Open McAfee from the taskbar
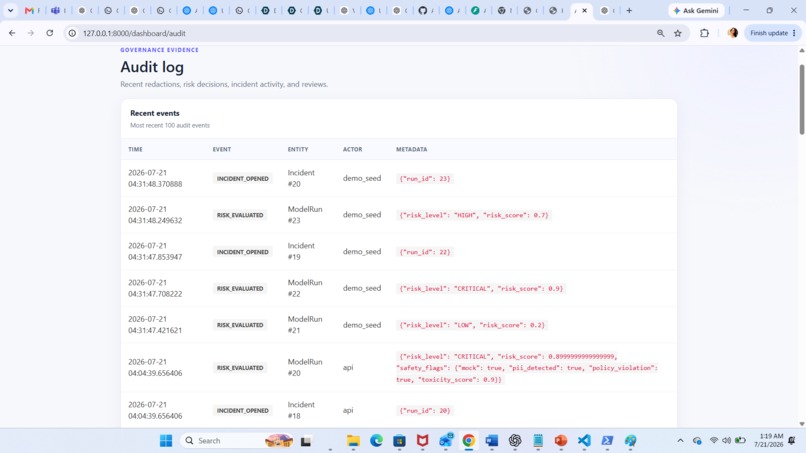This screenshot has width=806, height=453. (x=423, y=441)
